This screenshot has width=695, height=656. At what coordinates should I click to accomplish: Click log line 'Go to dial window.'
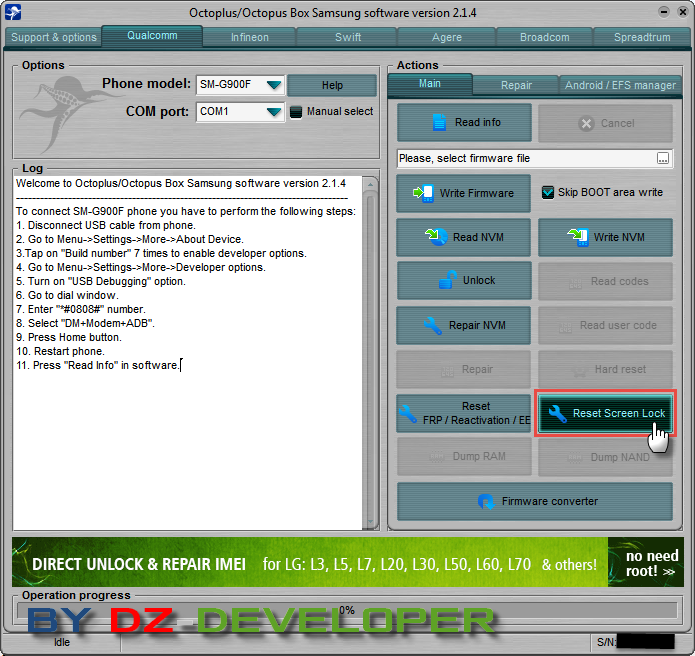pos(67,296)
